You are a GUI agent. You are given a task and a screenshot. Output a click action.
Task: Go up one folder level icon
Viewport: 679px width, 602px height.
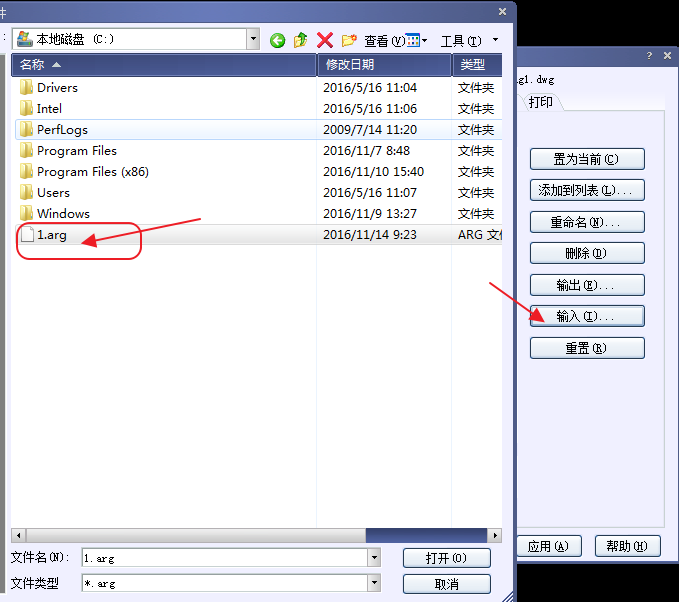coord(300,40)
